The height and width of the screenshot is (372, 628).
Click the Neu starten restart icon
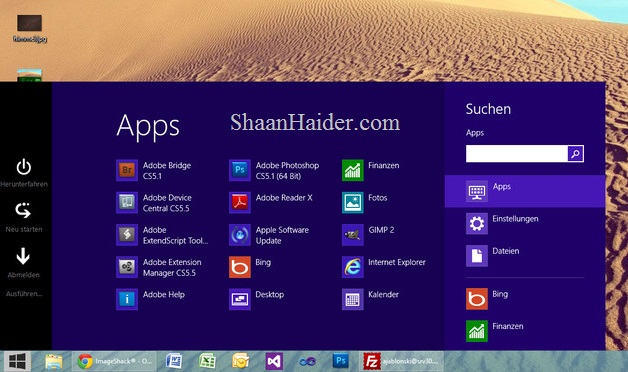(23, 211)
